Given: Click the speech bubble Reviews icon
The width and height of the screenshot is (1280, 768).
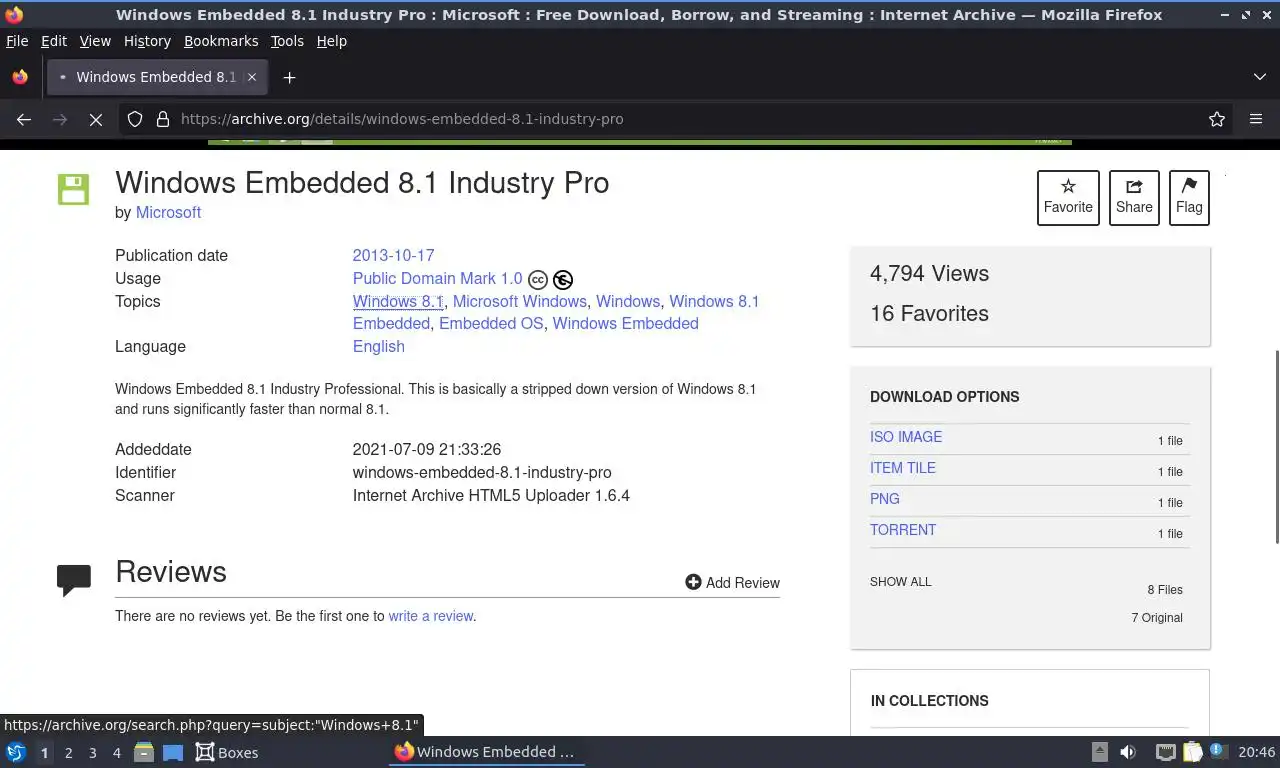Looking at the screenshot, I should click(74, 580).
